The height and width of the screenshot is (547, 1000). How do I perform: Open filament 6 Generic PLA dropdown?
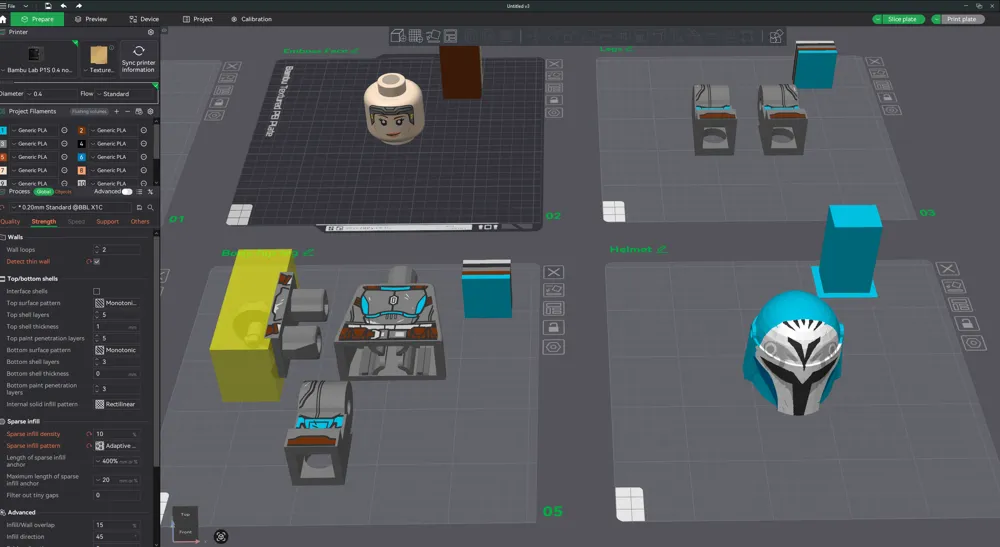click(112, 157)
